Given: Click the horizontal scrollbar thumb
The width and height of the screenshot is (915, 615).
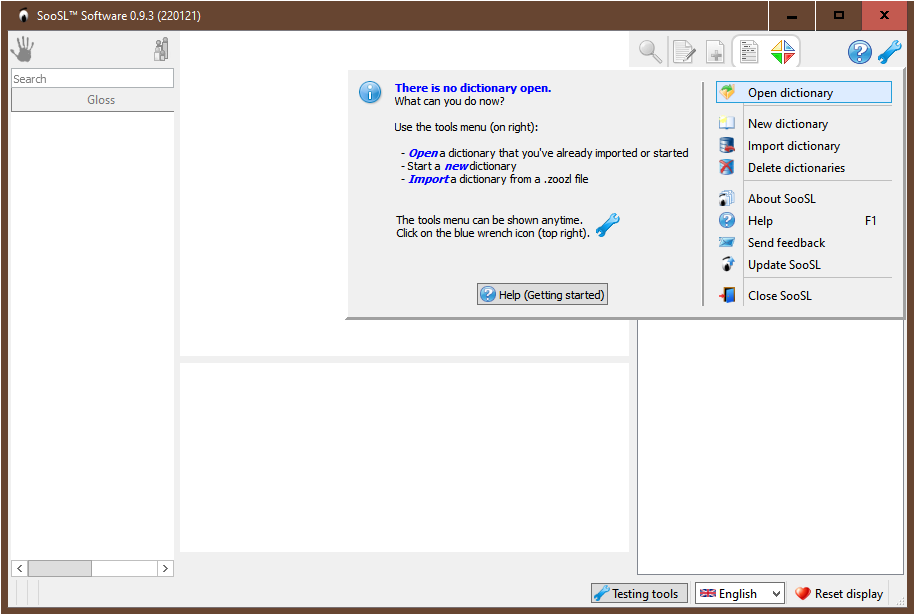Looking at the screenshot, I should click(x=60, y=568).
